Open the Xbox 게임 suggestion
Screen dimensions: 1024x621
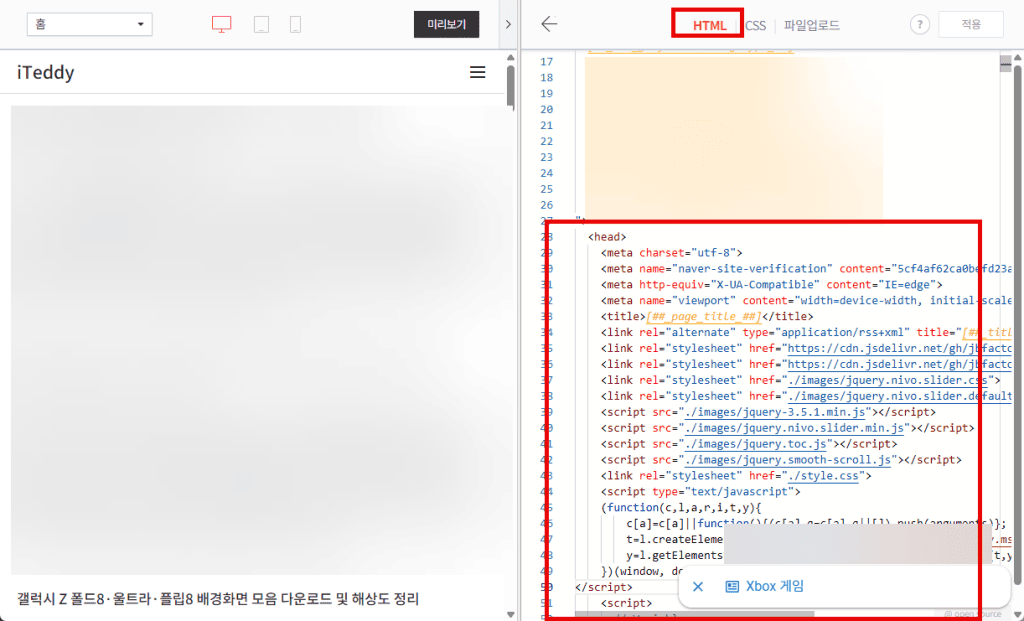775,586
